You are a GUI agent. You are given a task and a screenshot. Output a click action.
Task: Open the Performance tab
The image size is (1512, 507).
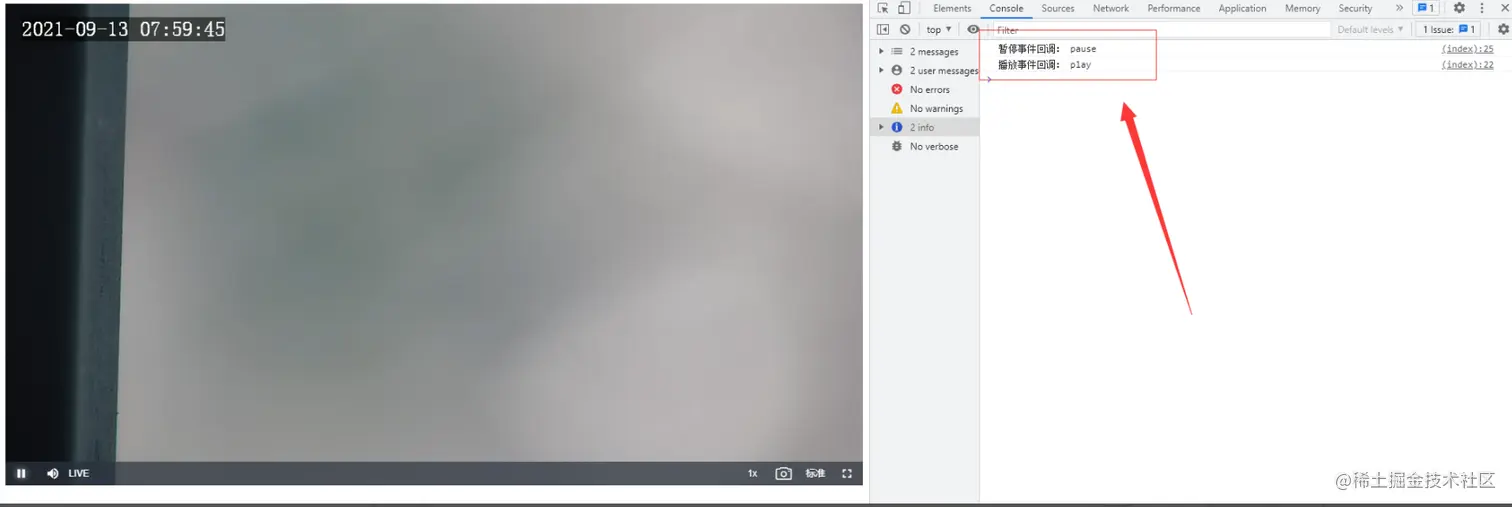pos(1174,8)
